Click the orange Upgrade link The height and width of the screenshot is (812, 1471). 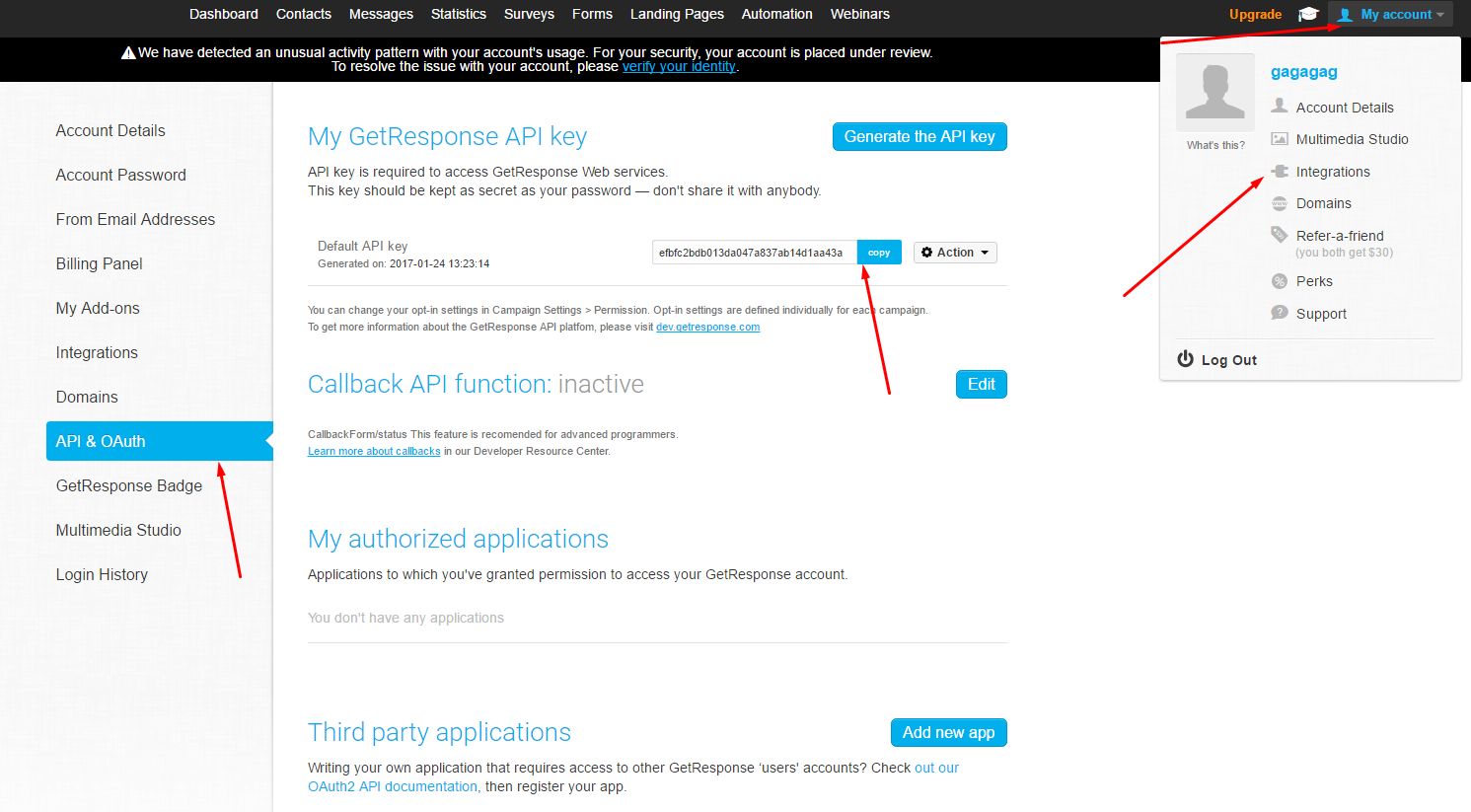(1255, 14)
